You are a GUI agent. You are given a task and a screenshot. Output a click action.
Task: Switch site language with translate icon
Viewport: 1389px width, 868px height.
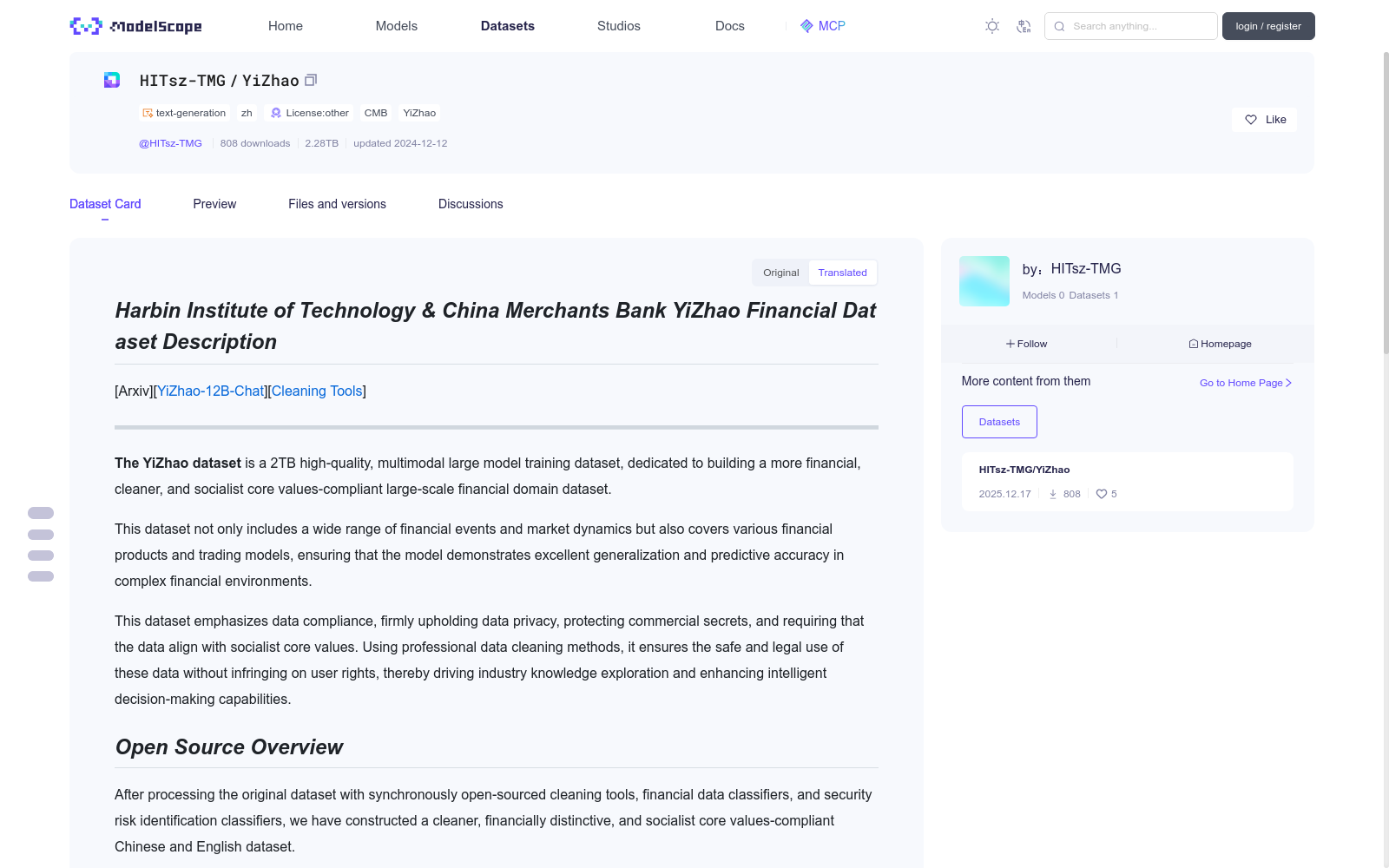click(x=1024, y=26)
